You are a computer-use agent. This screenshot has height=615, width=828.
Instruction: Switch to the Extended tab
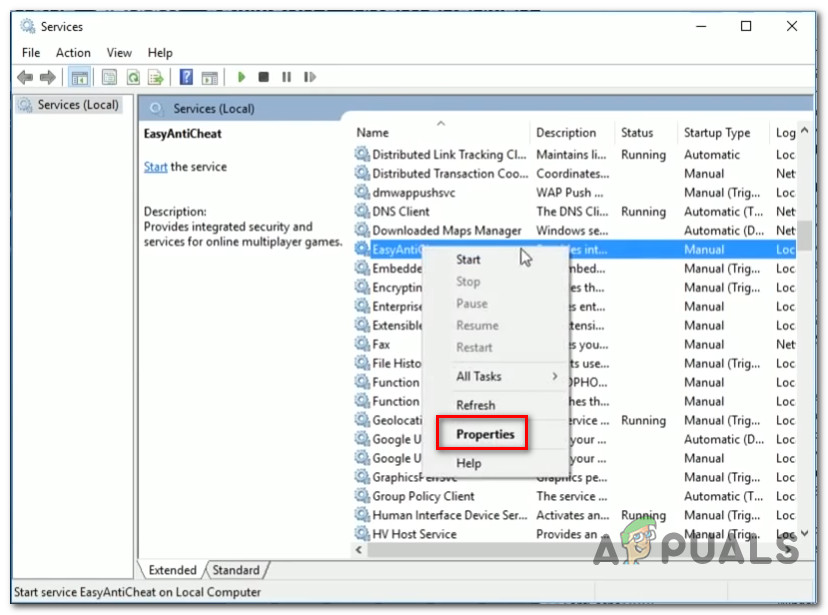pyautogui.click(x=172, y=570)
